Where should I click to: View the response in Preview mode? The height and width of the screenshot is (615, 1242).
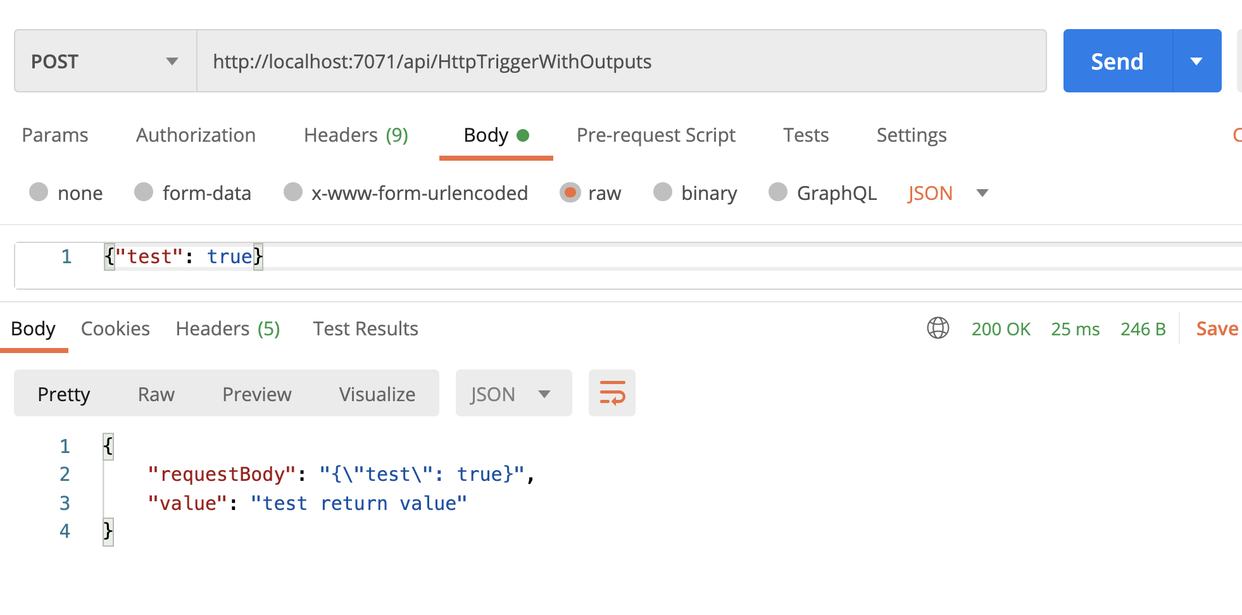(x=257, y=393)
